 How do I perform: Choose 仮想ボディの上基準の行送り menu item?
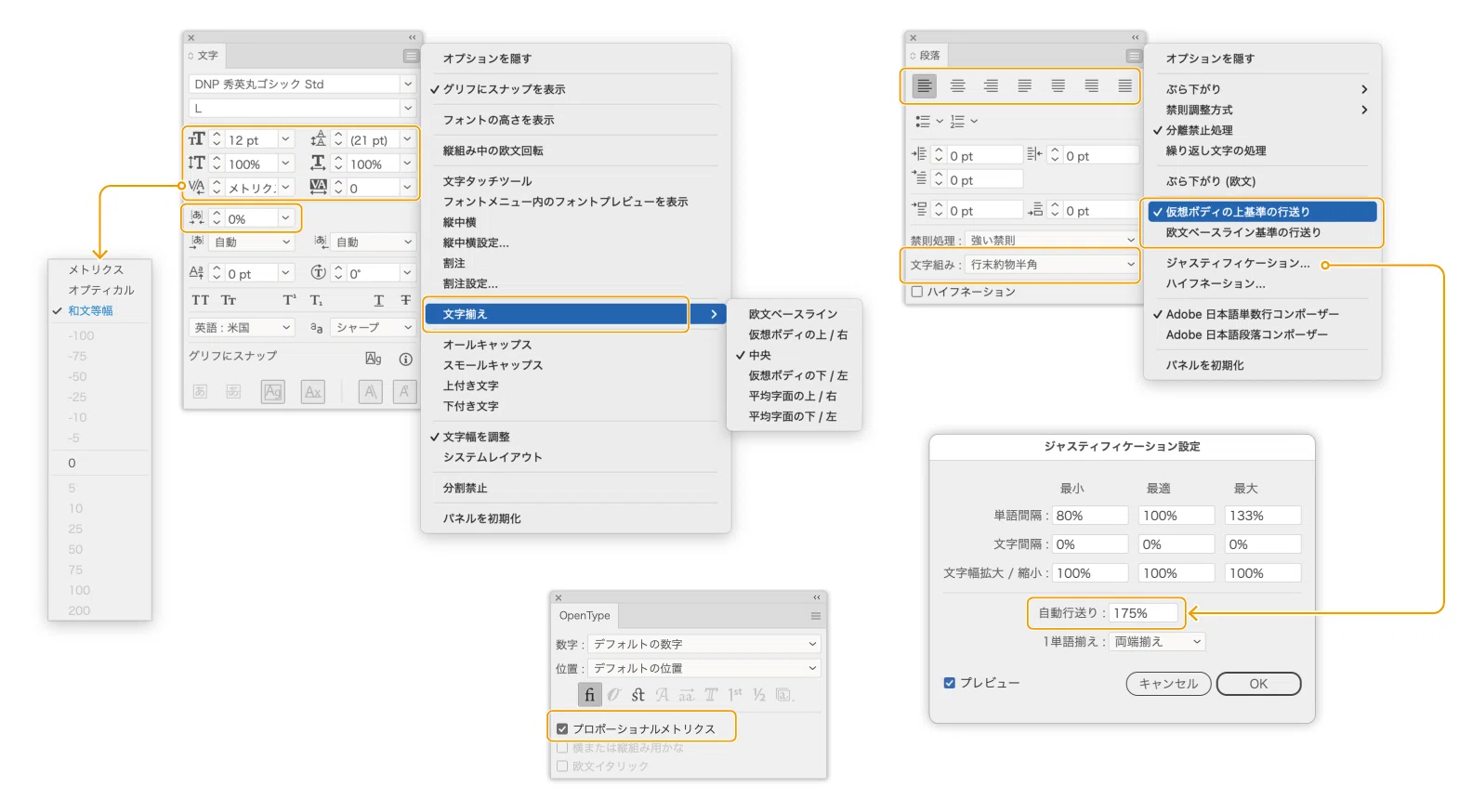click(x=1263, y=212)
